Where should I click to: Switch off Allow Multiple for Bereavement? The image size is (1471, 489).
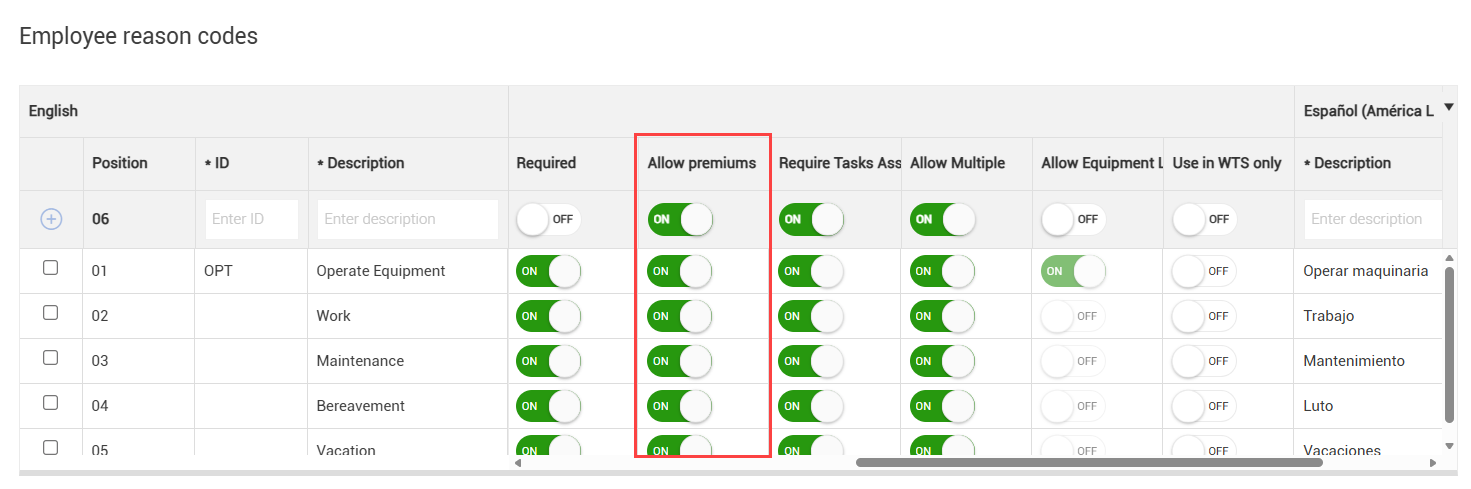[942, 406]
